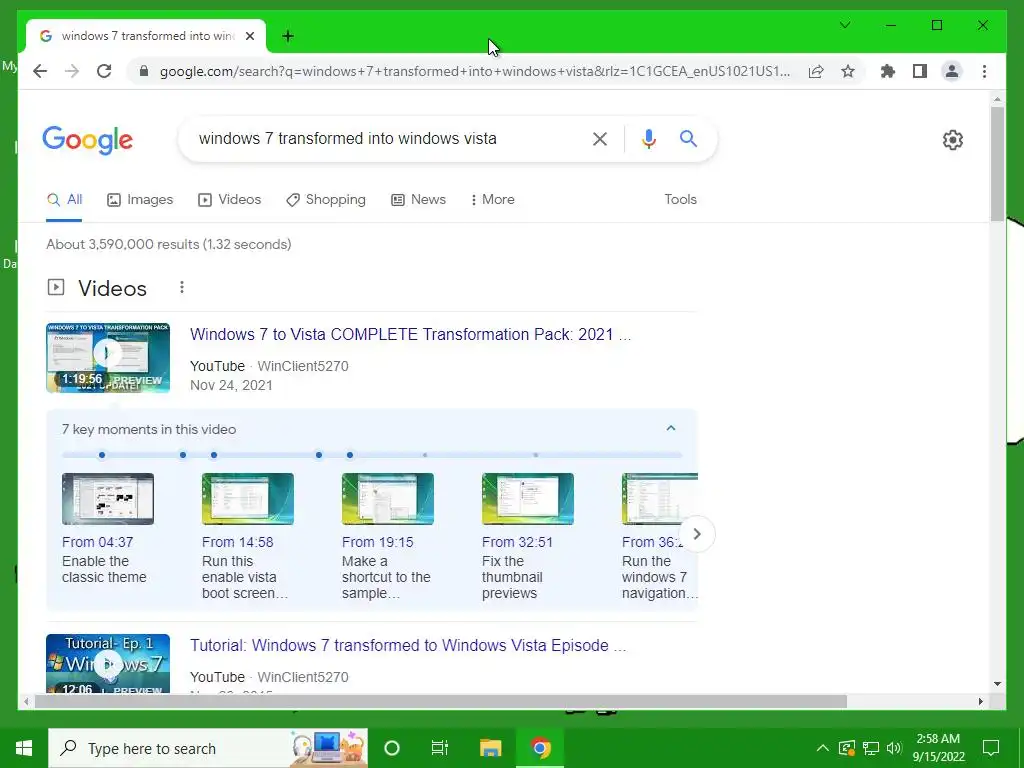This screenshot has width=1024, height=768.
Task: Go forward to the next page
Action: point(72,71)
